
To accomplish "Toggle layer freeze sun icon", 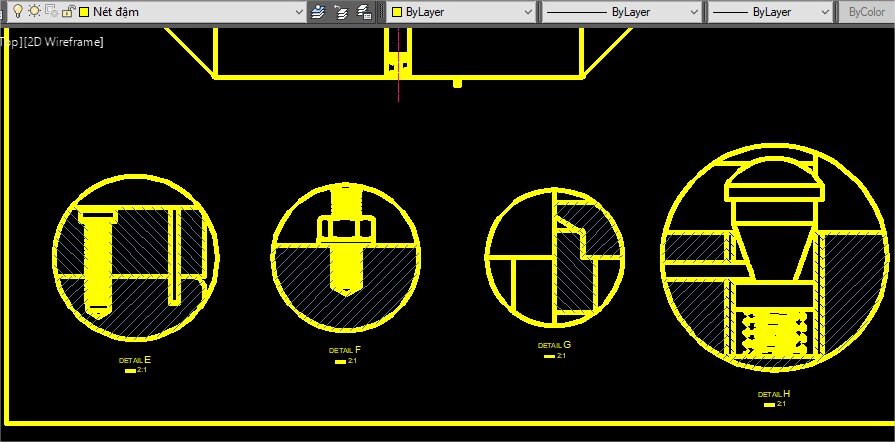I will click(34, 11).
